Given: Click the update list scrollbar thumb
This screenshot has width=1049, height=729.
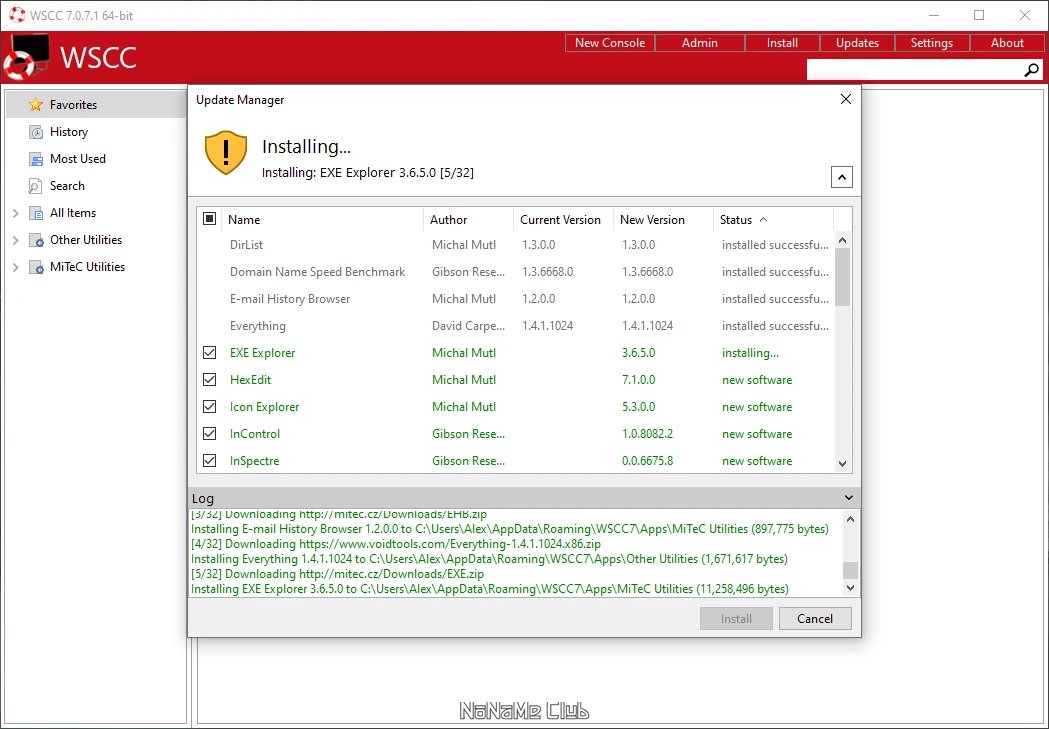Looking at the screenshot, I should tap(842, 277).
